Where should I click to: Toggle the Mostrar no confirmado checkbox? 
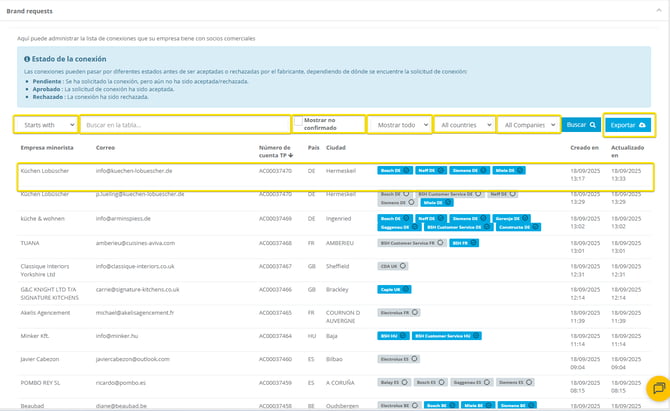pos(298,121)
